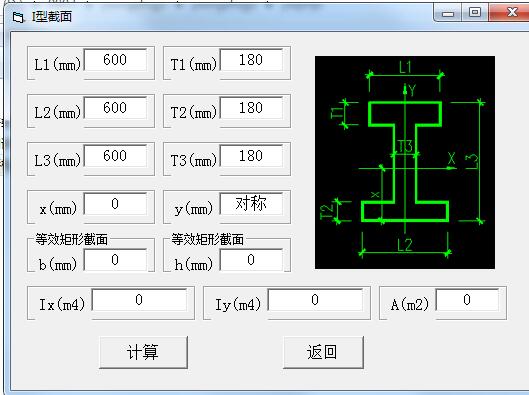Viewport: 529px width, 395px height.
Task: Click the 计算 button
Action: coord(143,352)
